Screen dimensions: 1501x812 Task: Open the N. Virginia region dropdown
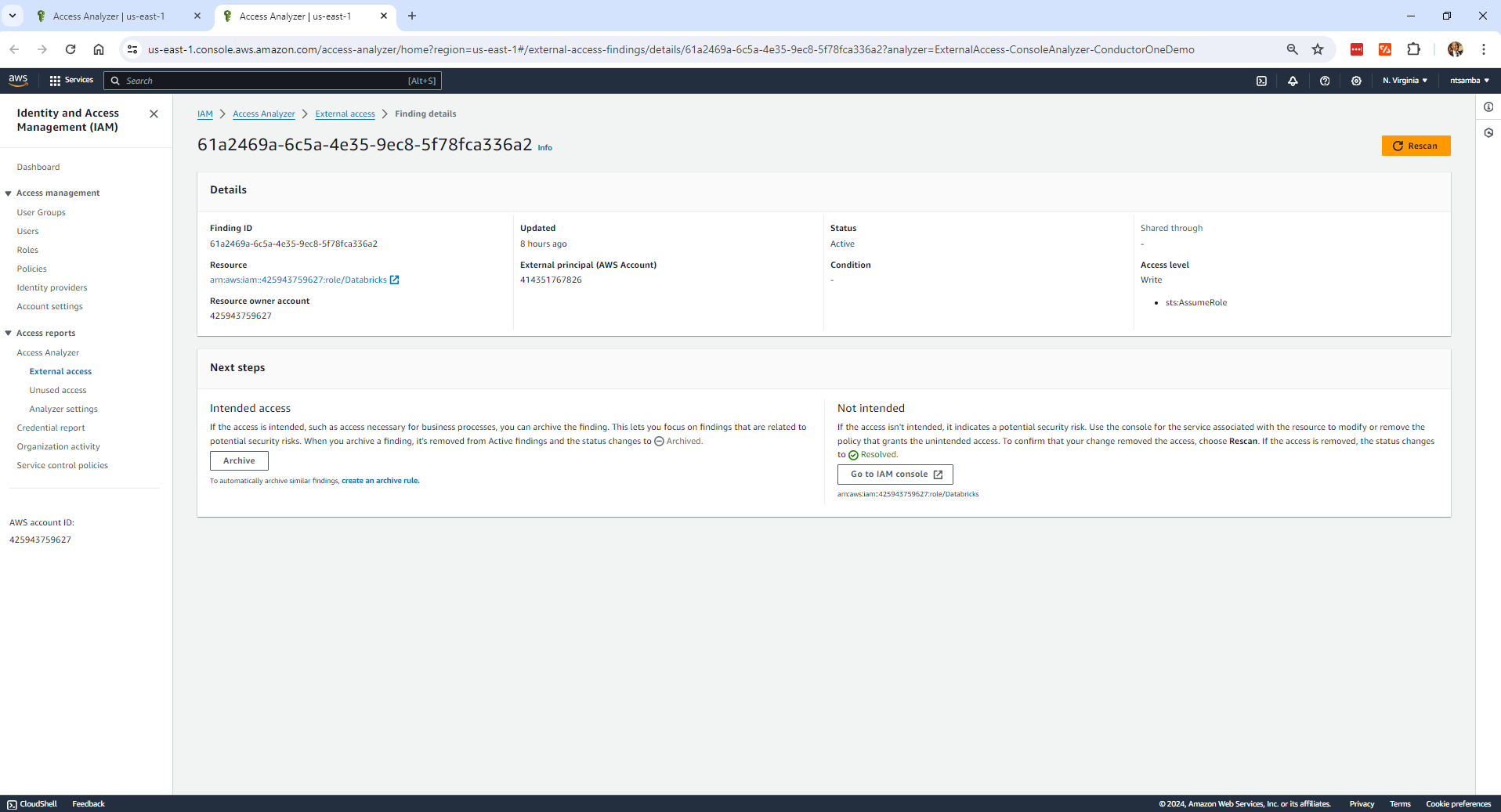pos(1405,81)
